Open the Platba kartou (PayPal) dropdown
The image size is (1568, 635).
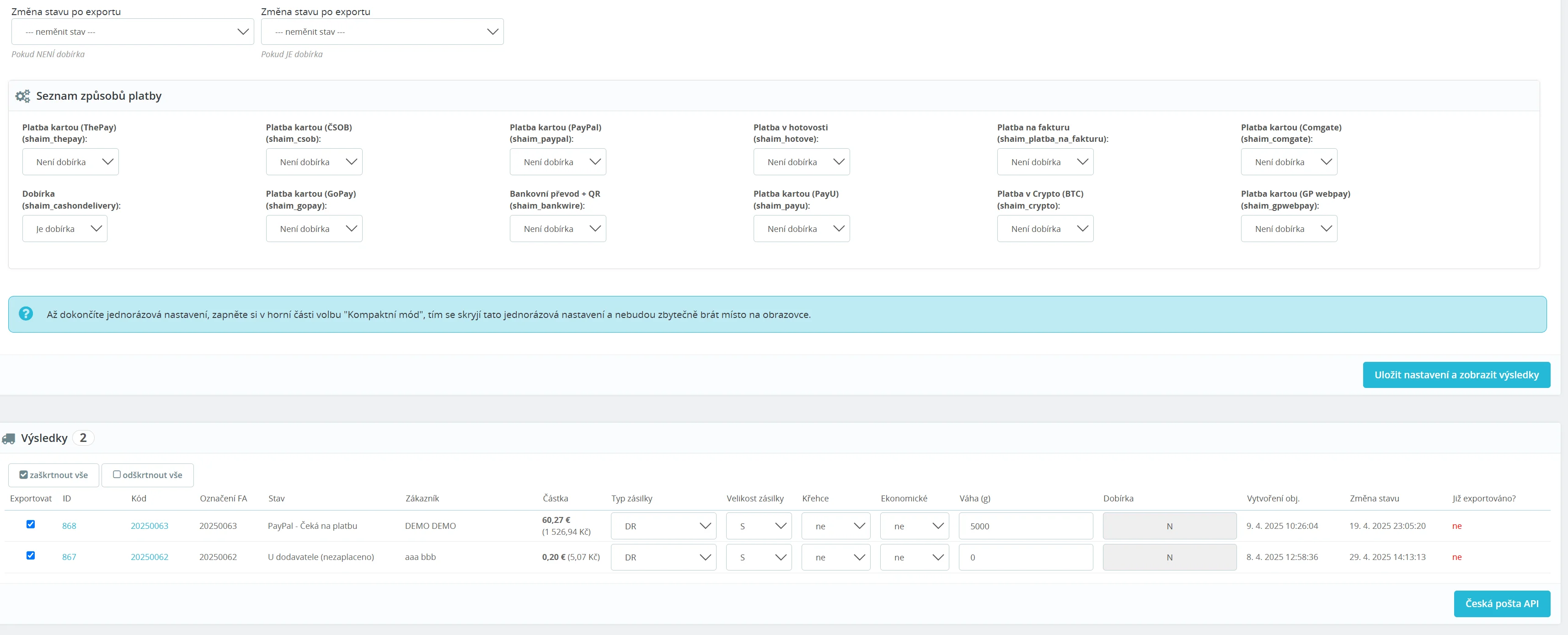pyautogui.click(x=557, y=162)
